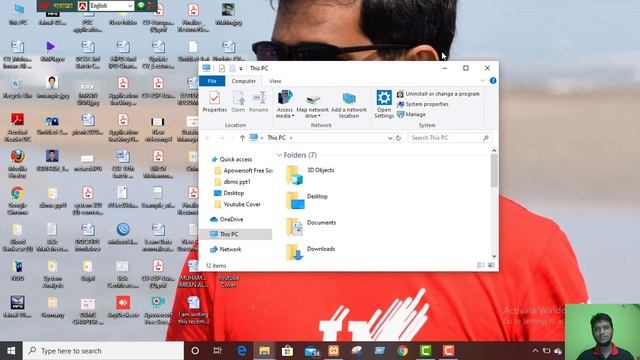
Task: Click the search magnifier icon in Explorer
Action: tap(486, 138)
